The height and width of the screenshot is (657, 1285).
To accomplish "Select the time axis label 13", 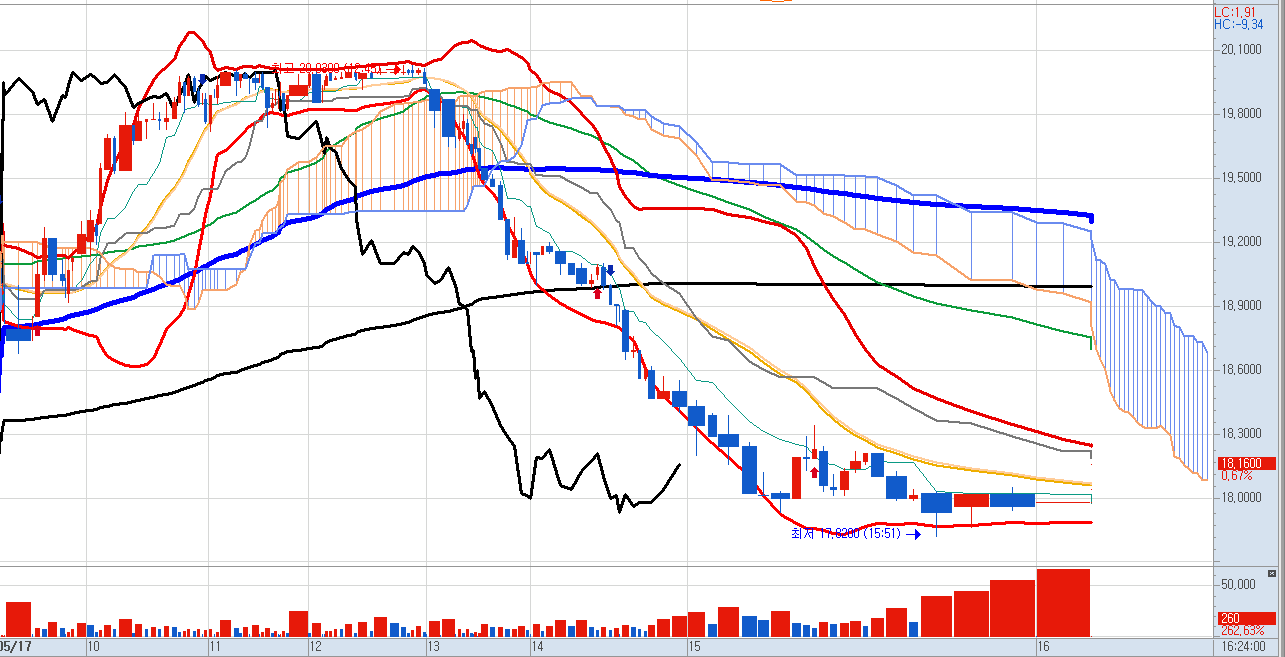I will (433, 647).
